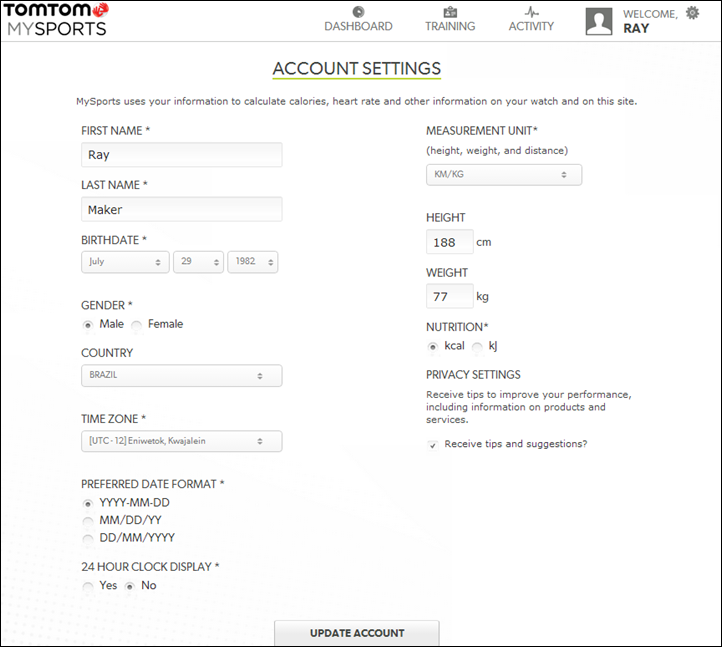Screen dimensions: 722x647
Task: Click the UPDATE ACCOUNT button
Action: 357,633
